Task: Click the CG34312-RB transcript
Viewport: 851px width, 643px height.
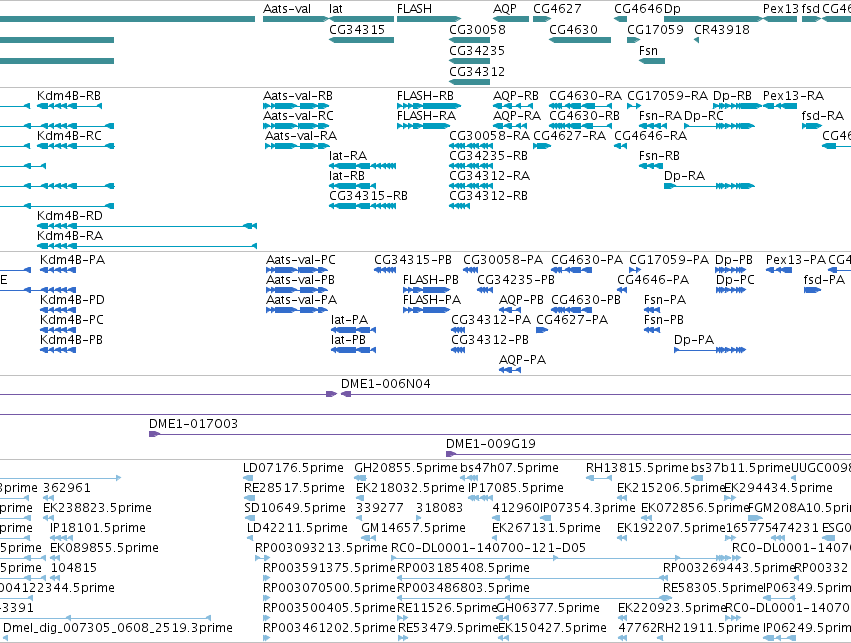Action: 460,206
